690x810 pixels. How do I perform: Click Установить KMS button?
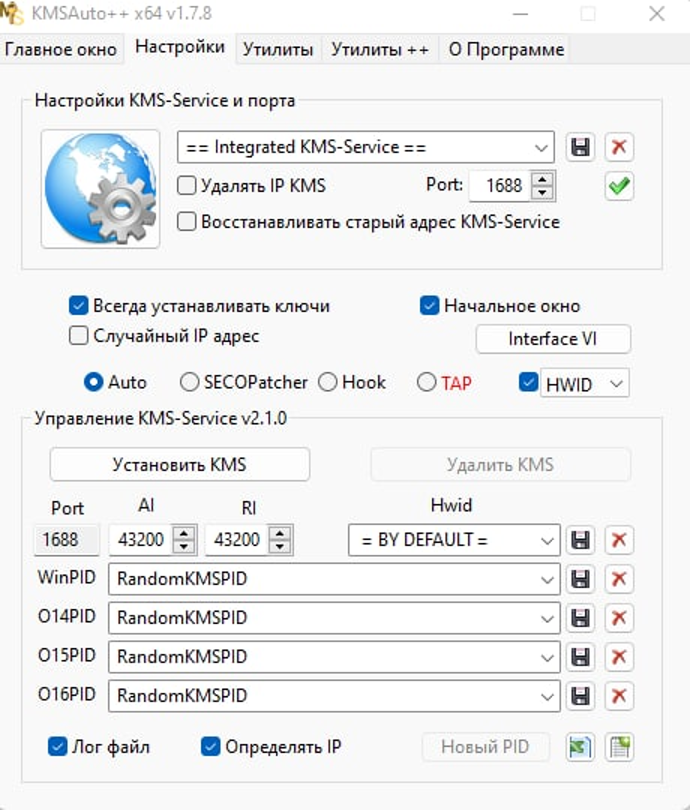point(180,464)
